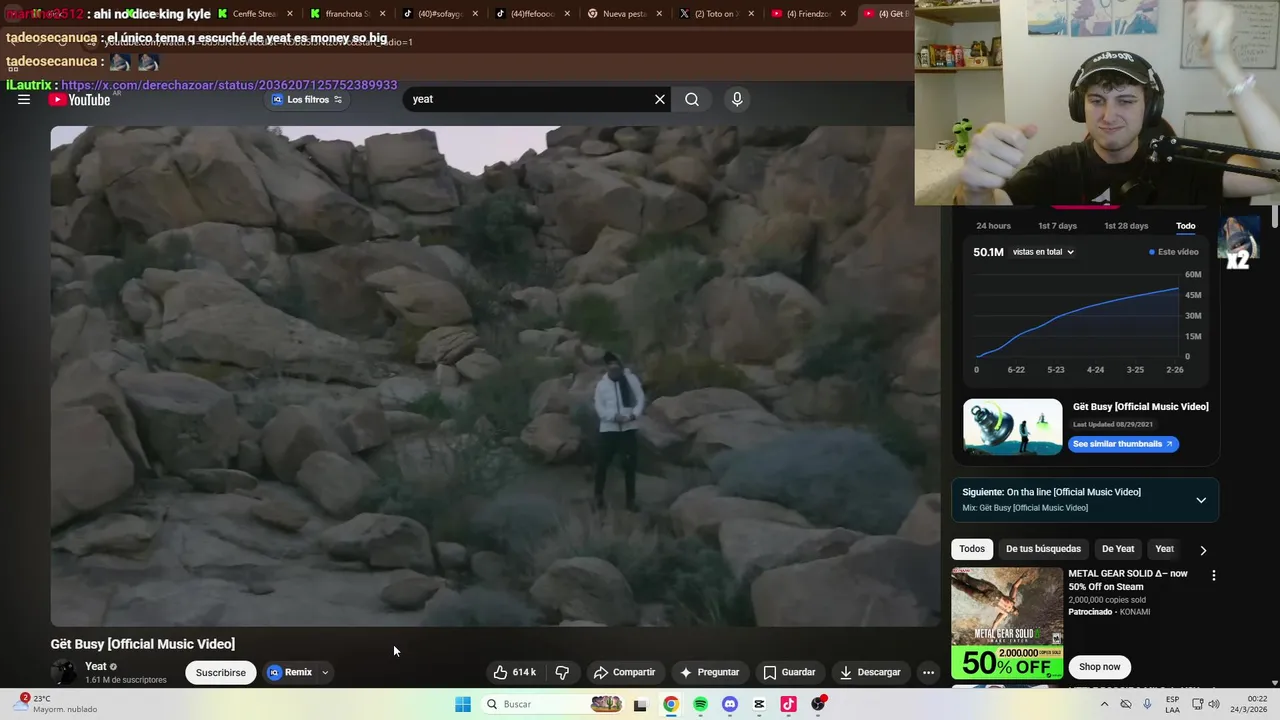Viewport: 1280px width, 720px height.
Task: Focus the YouTube search field with yeat
Action: pos(528,99)
